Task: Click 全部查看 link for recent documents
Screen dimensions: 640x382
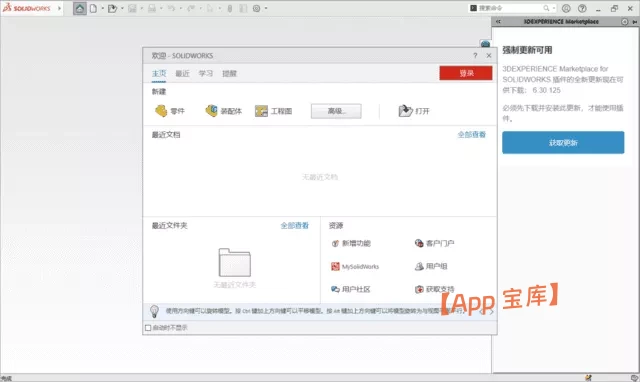Action: point(471,135)
